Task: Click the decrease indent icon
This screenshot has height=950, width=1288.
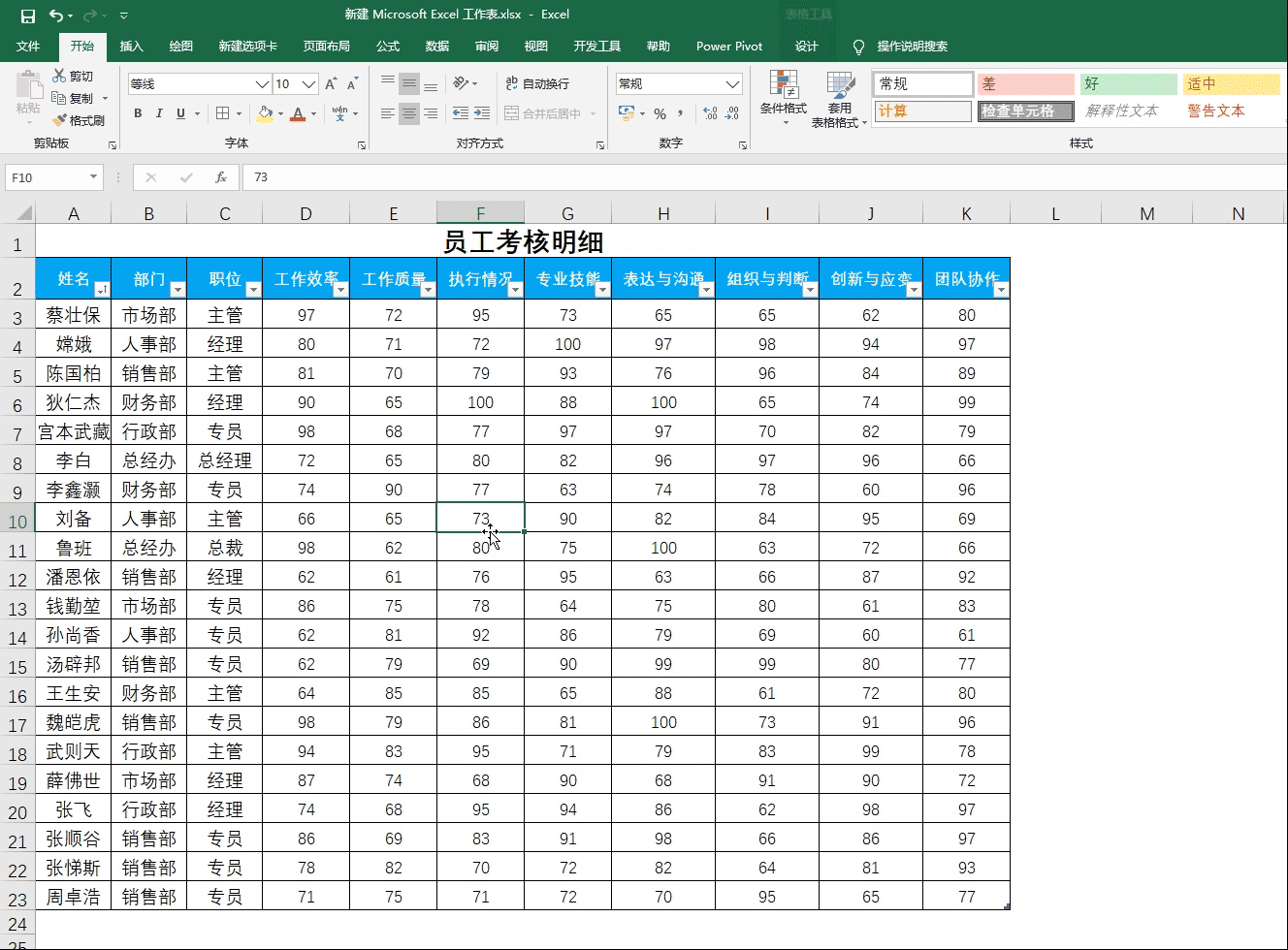Action: [461, 113]
